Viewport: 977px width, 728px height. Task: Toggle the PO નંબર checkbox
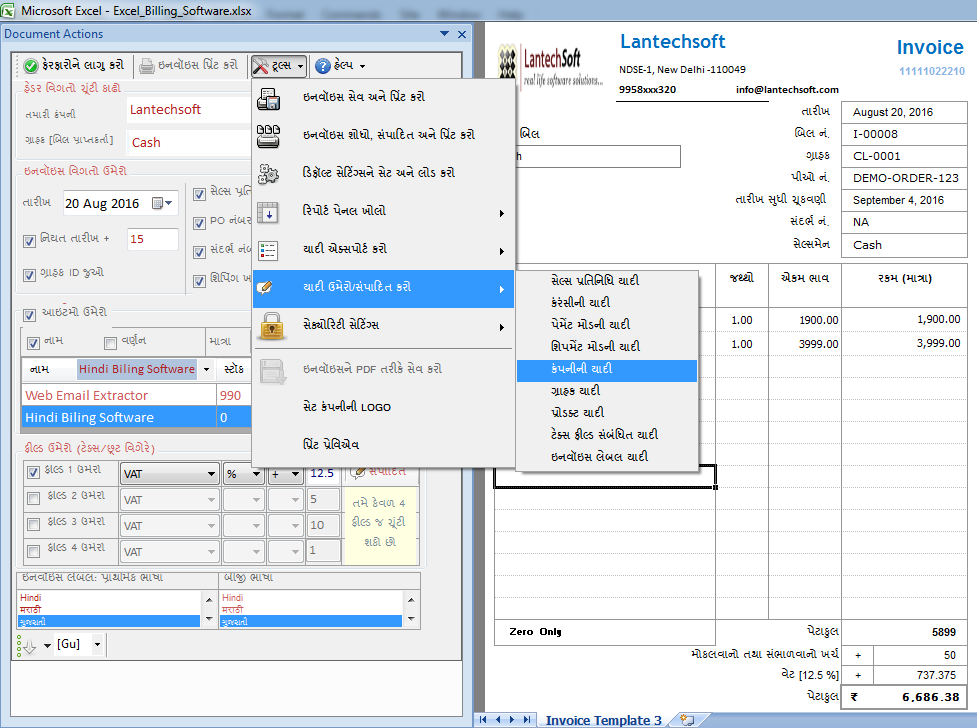(199, 223)
